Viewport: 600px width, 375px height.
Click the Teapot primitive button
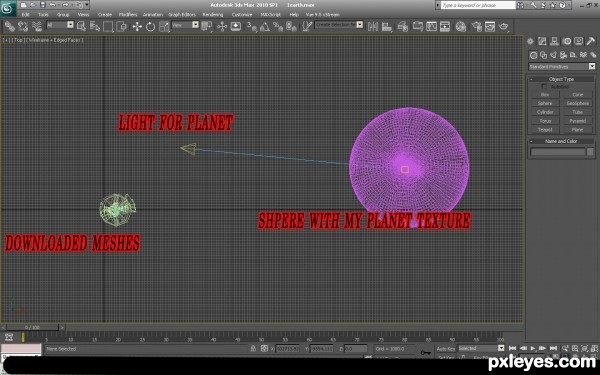click(x=545, y=130)
